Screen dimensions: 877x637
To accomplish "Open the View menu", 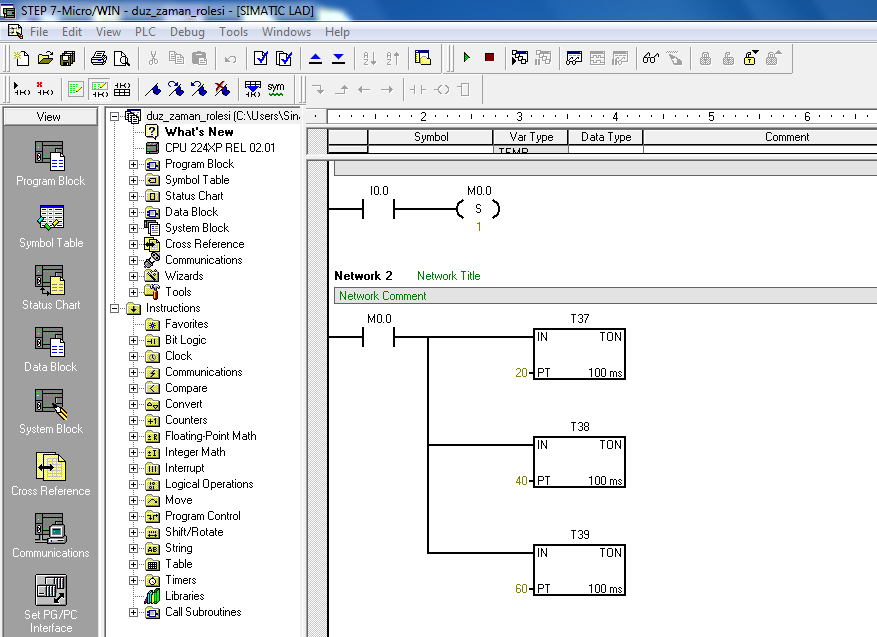I will (108, 32).
